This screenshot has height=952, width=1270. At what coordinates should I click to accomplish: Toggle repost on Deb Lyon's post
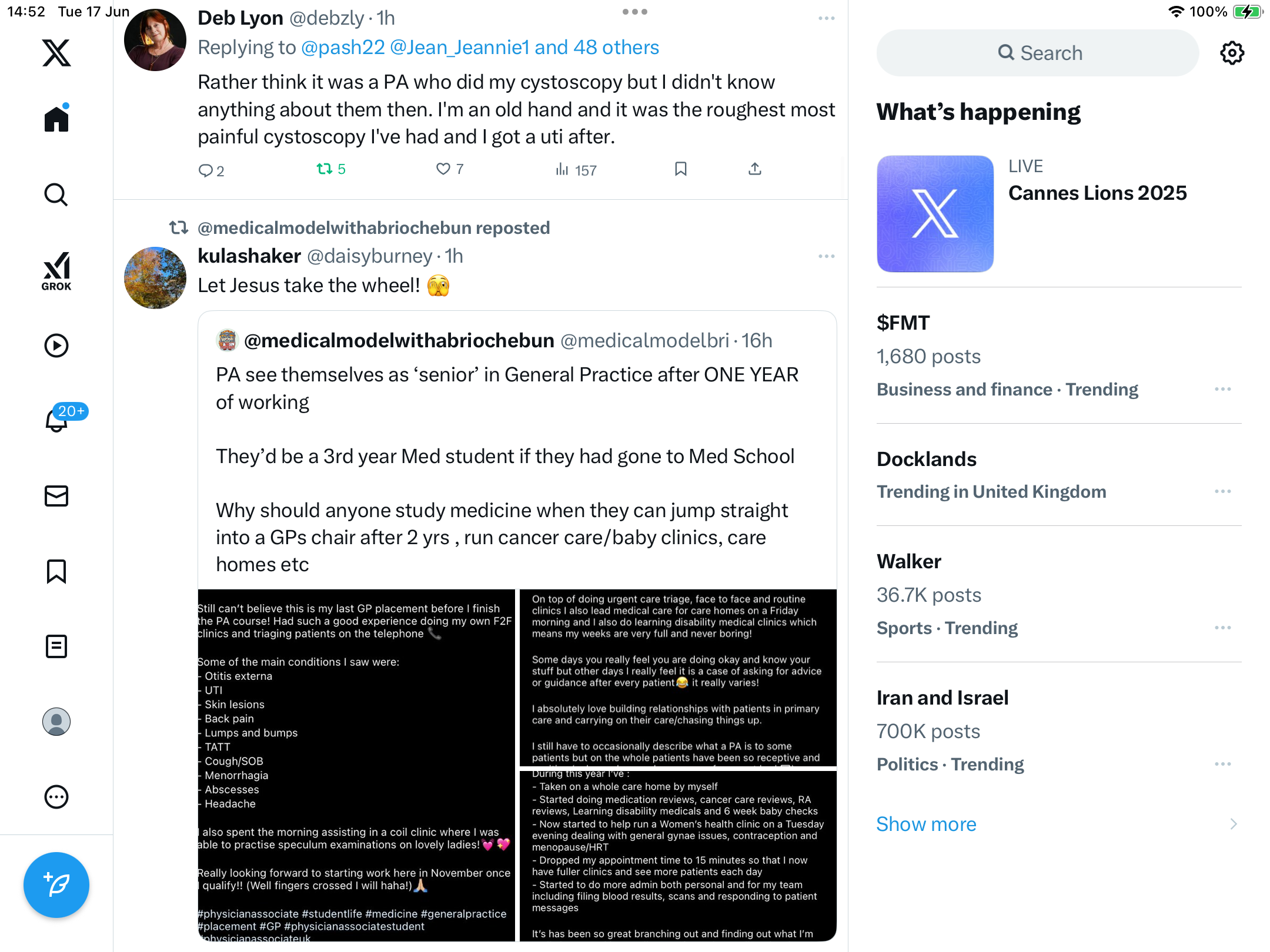331,169
